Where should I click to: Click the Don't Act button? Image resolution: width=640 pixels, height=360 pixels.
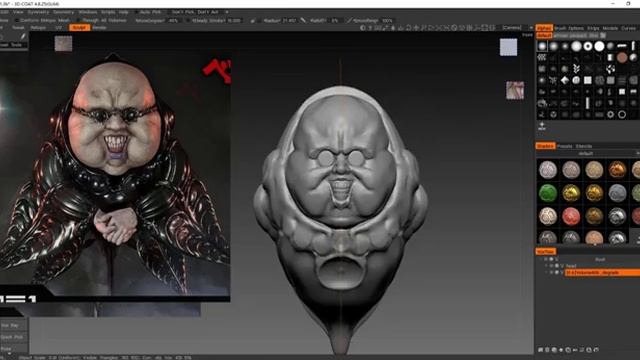[x=208, y=12]
